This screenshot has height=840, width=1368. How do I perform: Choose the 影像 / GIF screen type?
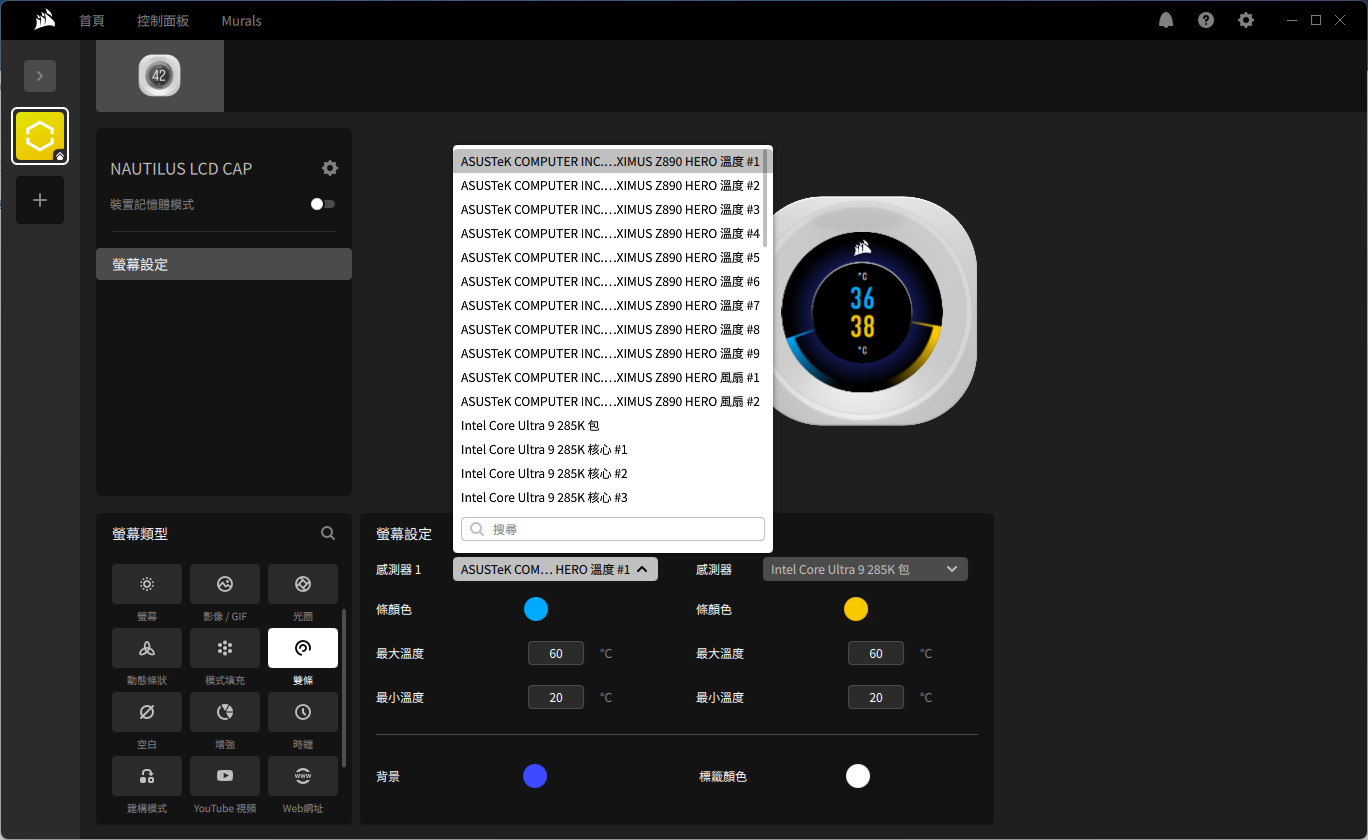click(225, 584)
